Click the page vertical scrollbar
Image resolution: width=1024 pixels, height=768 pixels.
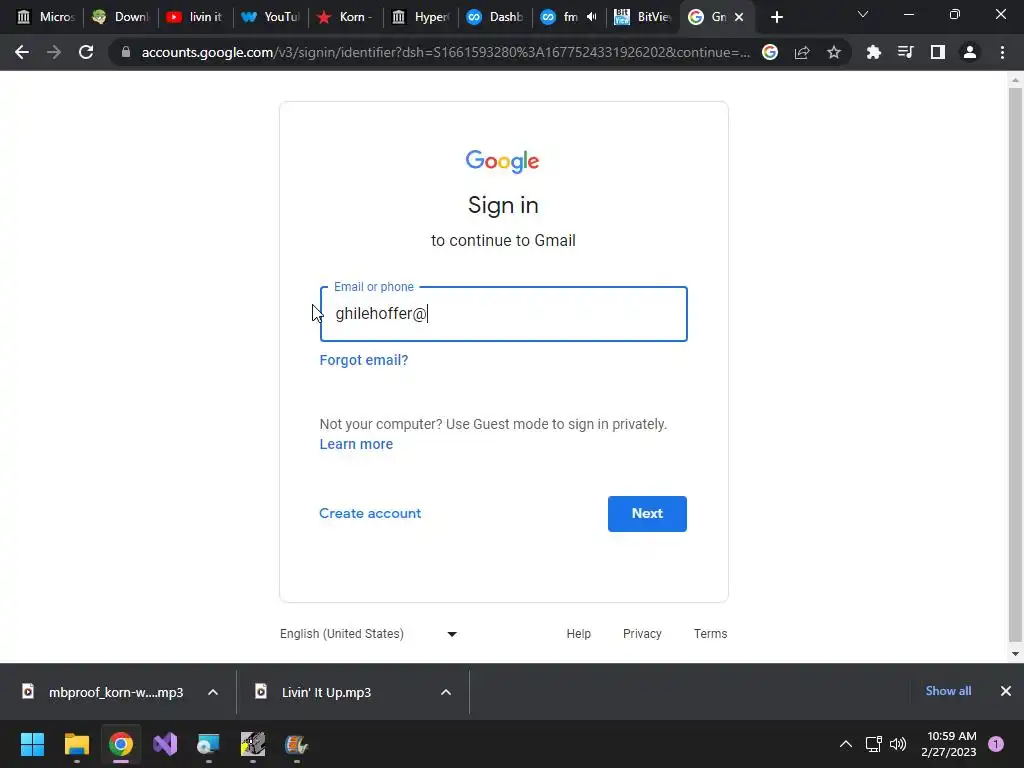click(1015, 364)
